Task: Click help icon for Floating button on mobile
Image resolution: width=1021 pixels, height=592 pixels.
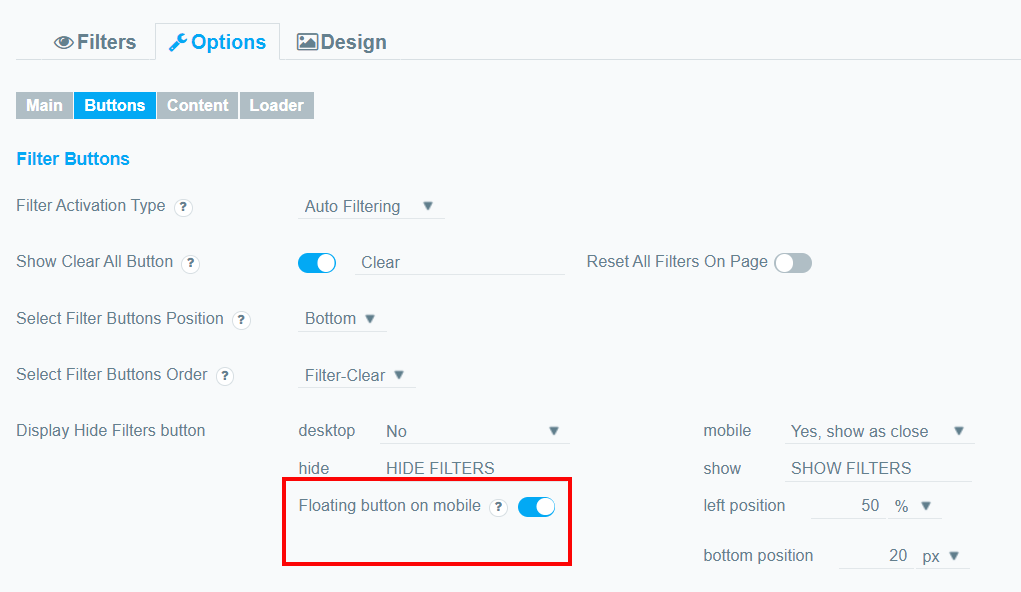Action: click(x=499, y=507)
